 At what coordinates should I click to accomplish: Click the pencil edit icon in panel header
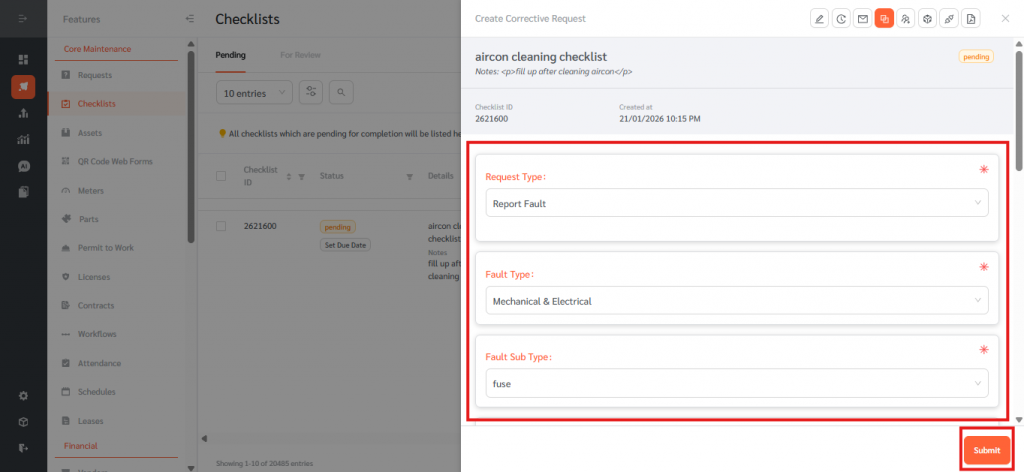coord(819,19)
